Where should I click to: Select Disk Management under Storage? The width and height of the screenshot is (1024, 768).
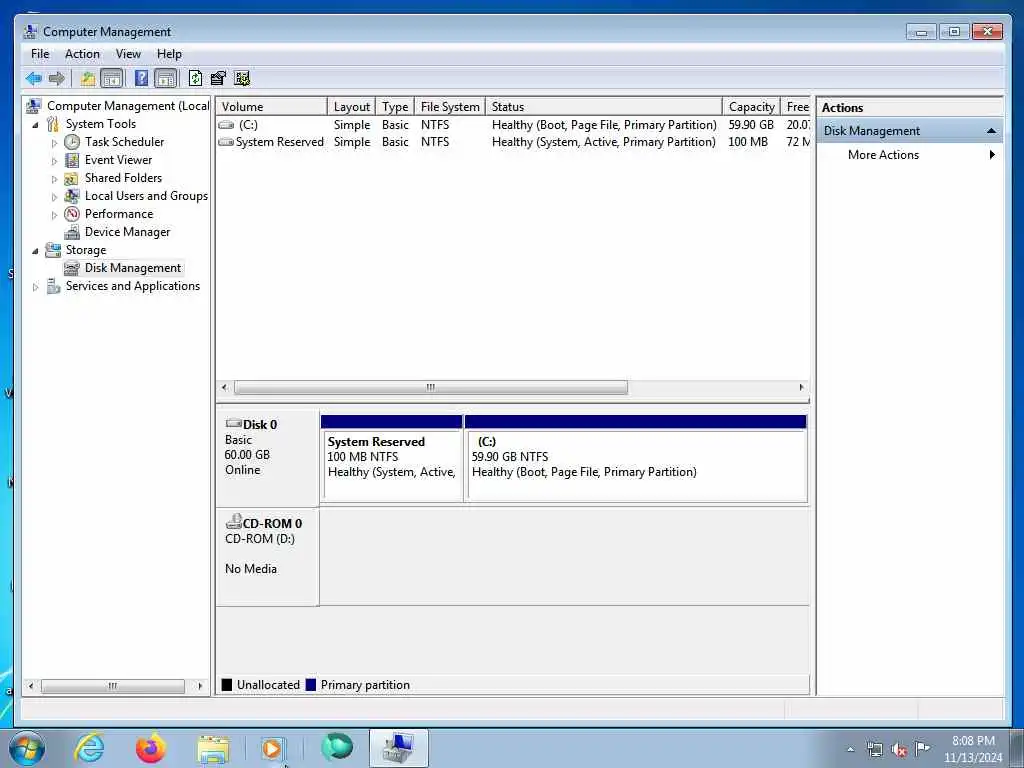tap(133, 268)
